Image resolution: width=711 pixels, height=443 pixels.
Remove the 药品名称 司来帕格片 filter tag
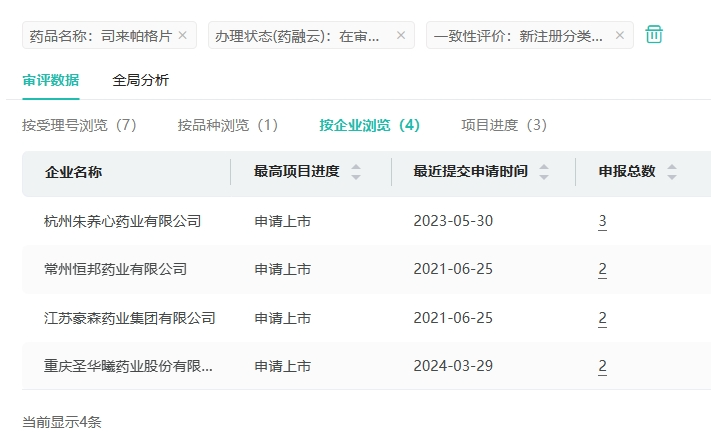click(182, 36)
